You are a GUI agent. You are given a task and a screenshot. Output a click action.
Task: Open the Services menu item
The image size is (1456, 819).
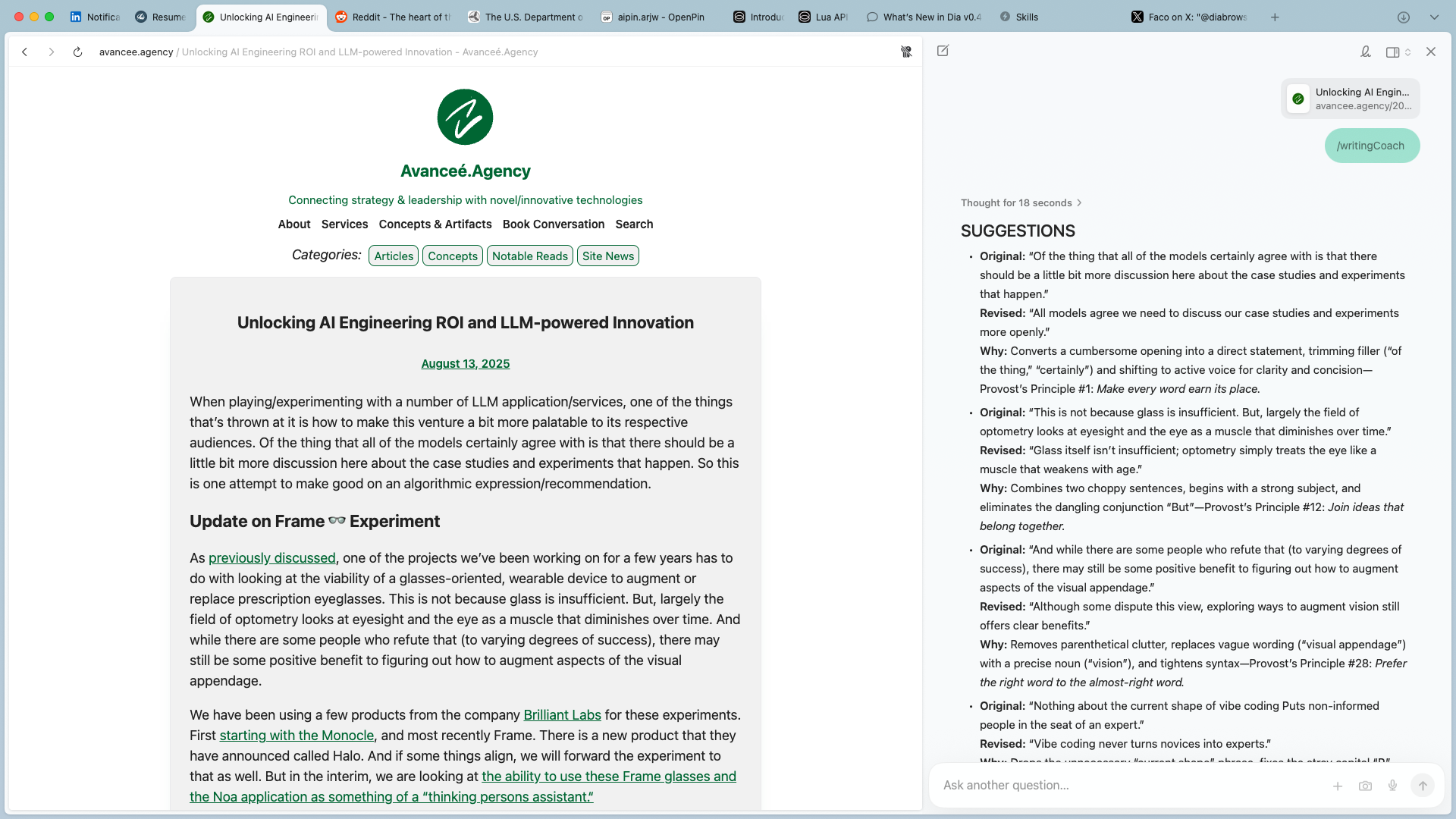(344, 224)
